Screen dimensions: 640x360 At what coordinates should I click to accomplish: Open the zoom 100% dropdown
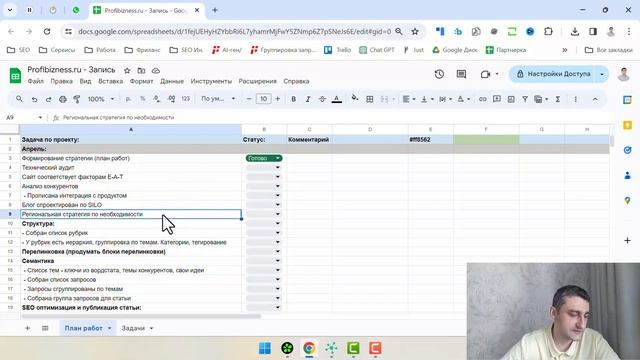[101, 99]
